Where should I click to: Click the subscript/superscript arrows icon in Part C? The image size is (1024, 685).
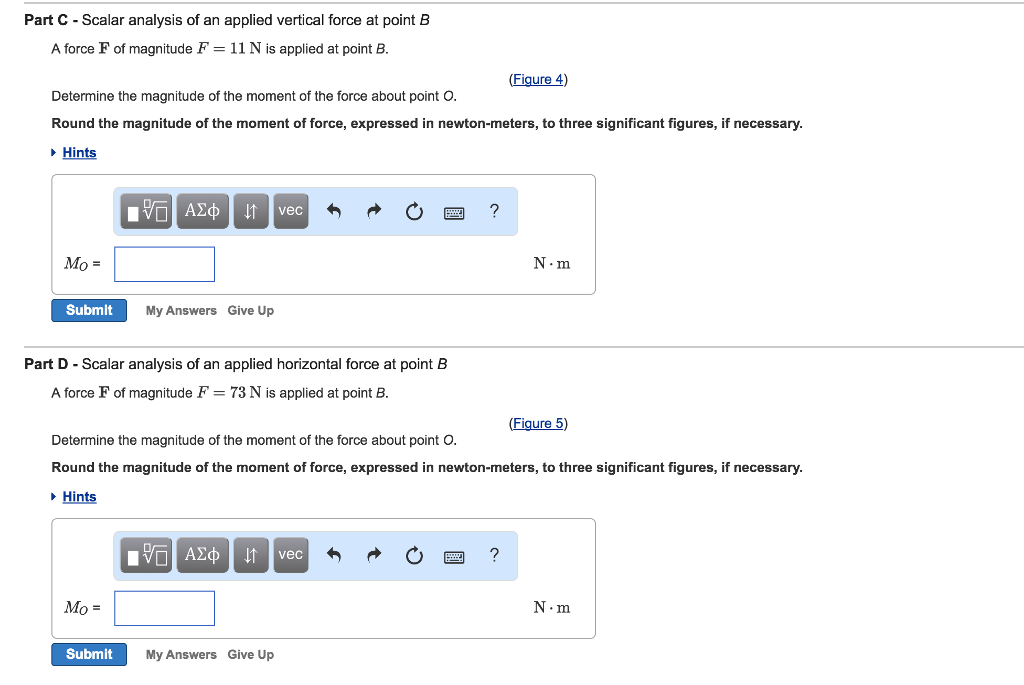[x=250, y=211]
